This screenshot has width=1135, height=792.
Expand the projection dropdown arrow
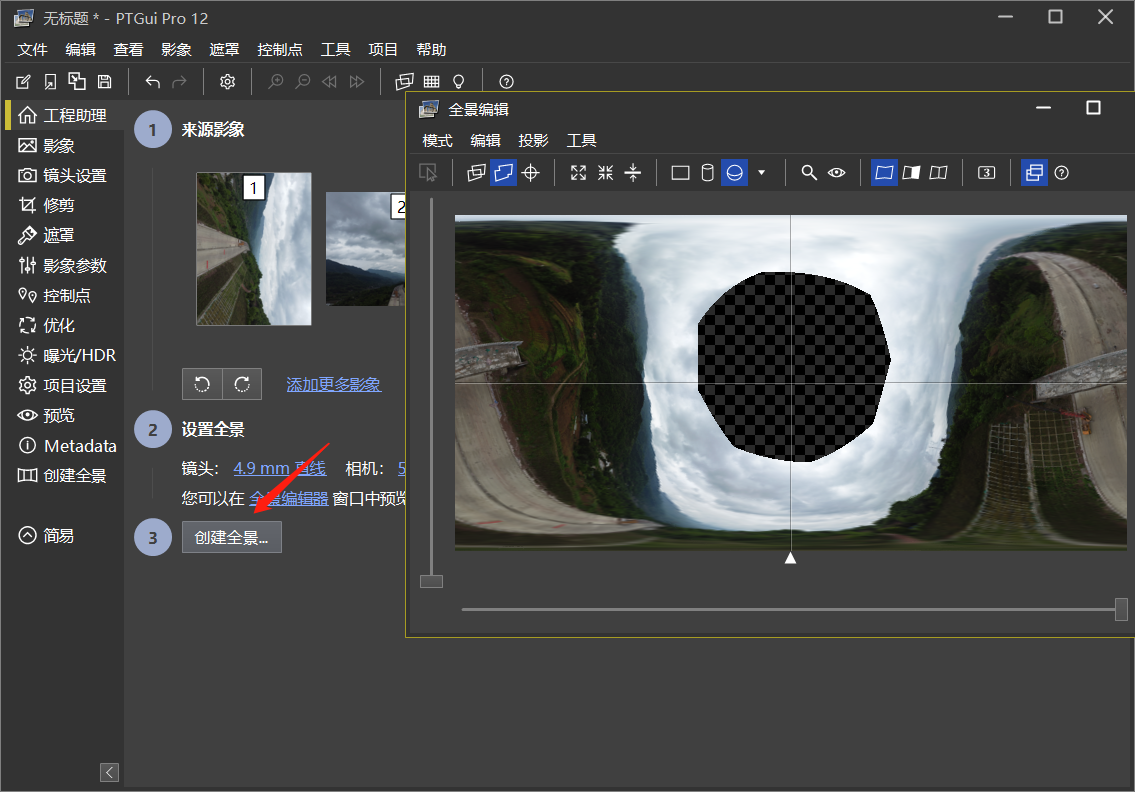(x=762, y=173)
